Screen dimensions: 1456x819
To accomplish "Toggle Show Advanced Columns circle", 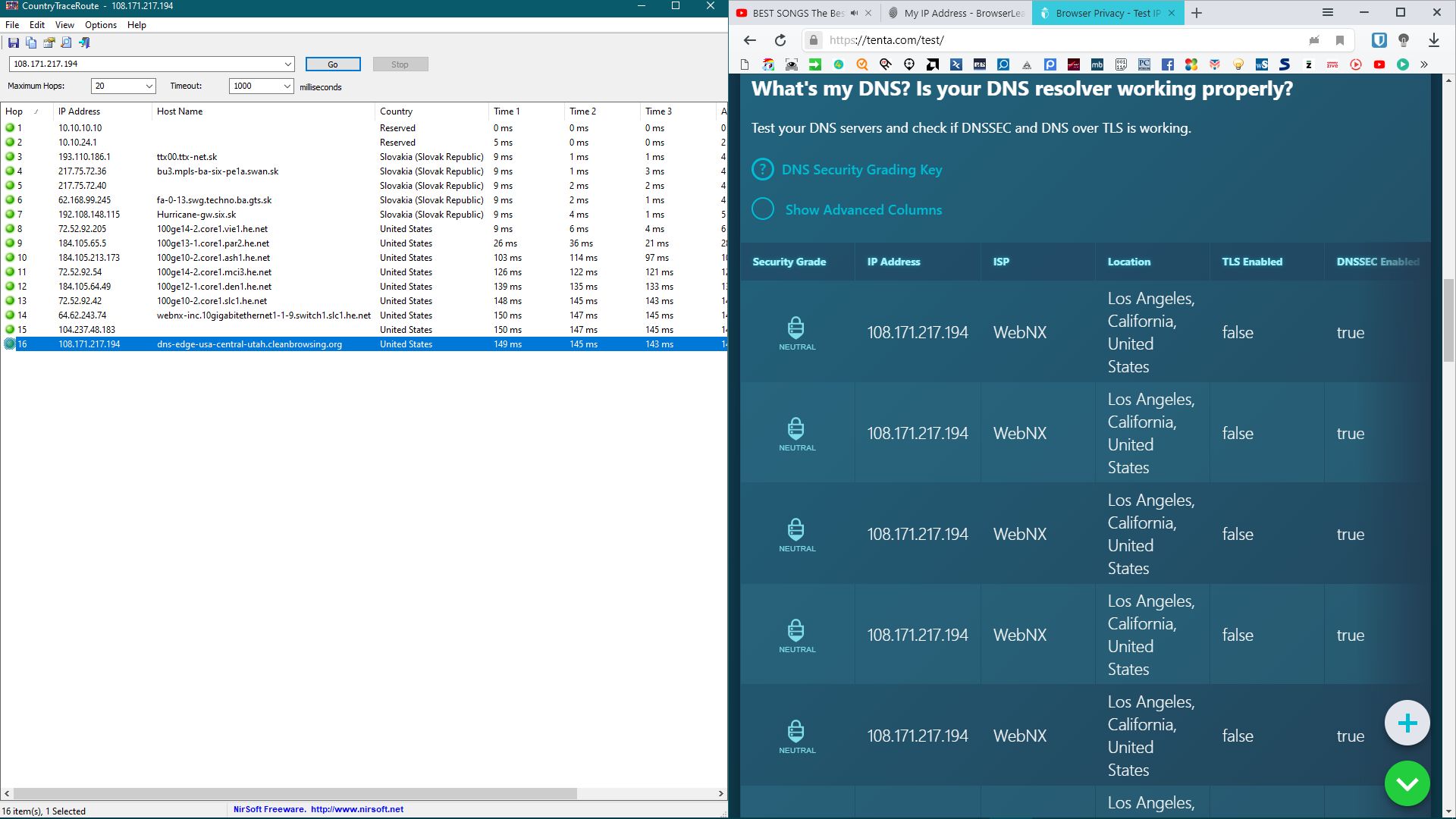I will [x=763, y=209].
